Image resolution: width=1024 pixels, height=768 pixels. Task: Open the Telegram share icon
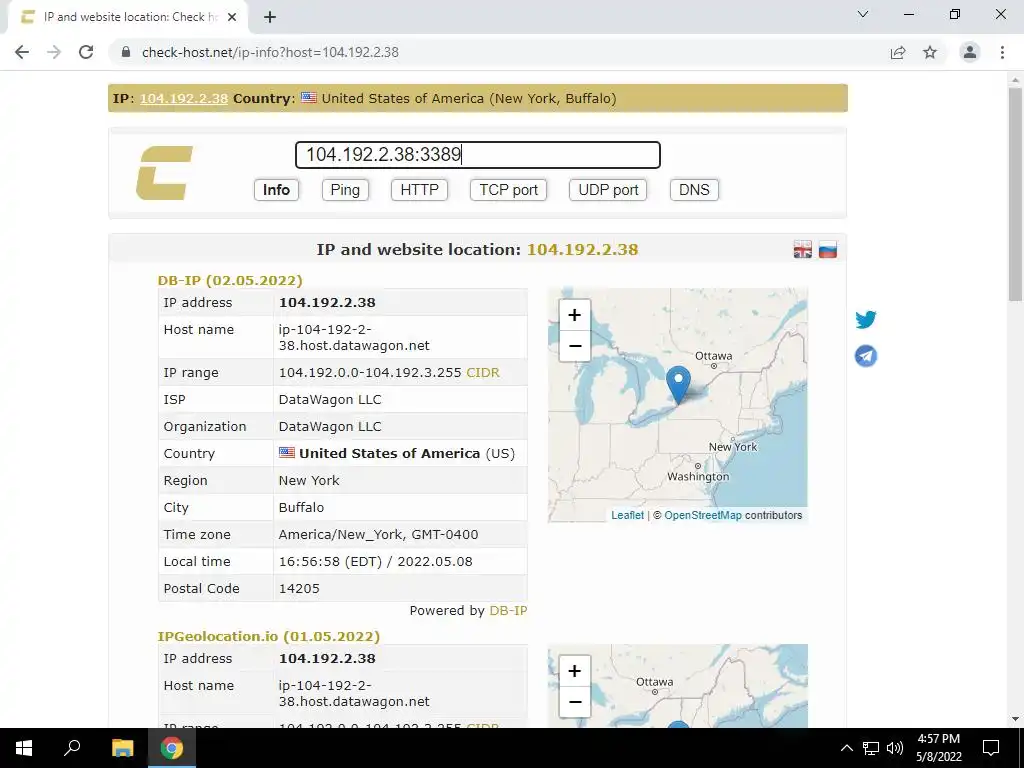pos(866,356)
